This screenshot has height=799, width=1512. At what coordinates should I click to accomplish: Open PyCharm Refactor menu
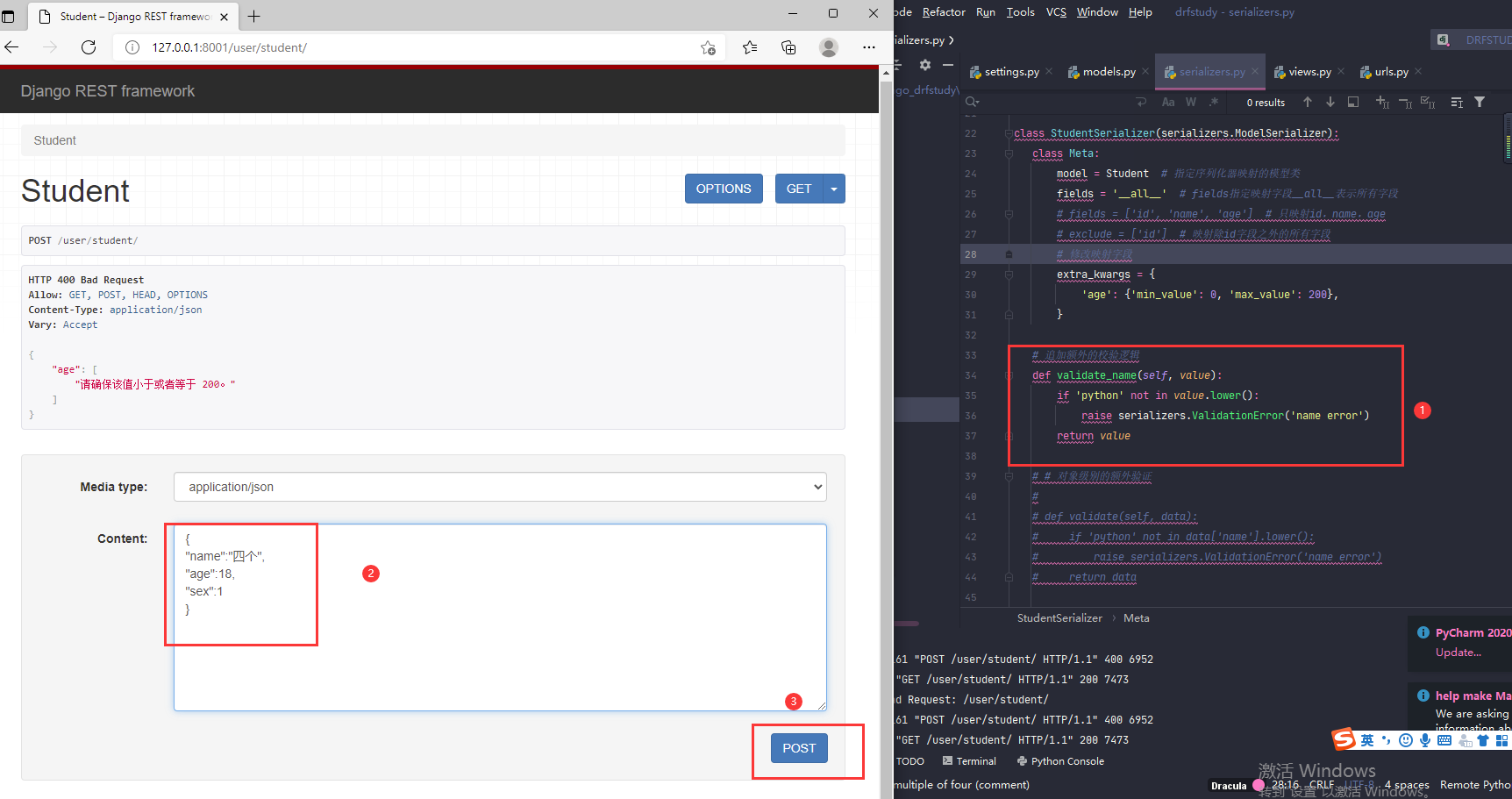click(944, 12)
